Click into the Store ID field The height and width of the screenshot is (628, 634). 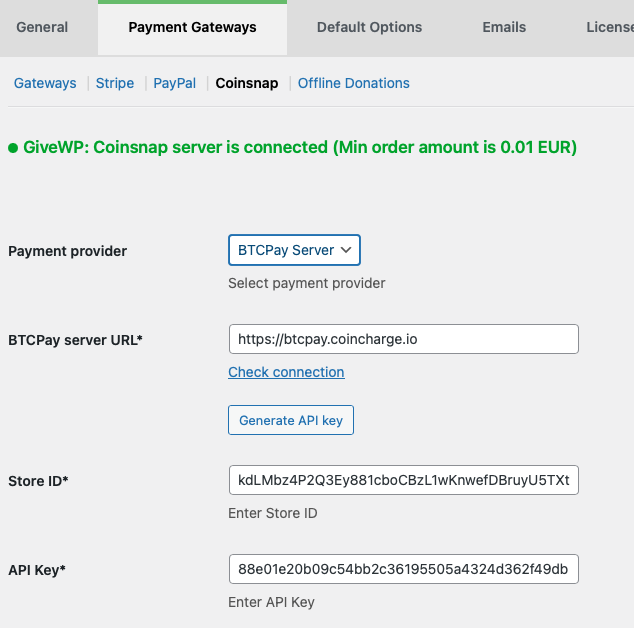(x=403, y=481)
